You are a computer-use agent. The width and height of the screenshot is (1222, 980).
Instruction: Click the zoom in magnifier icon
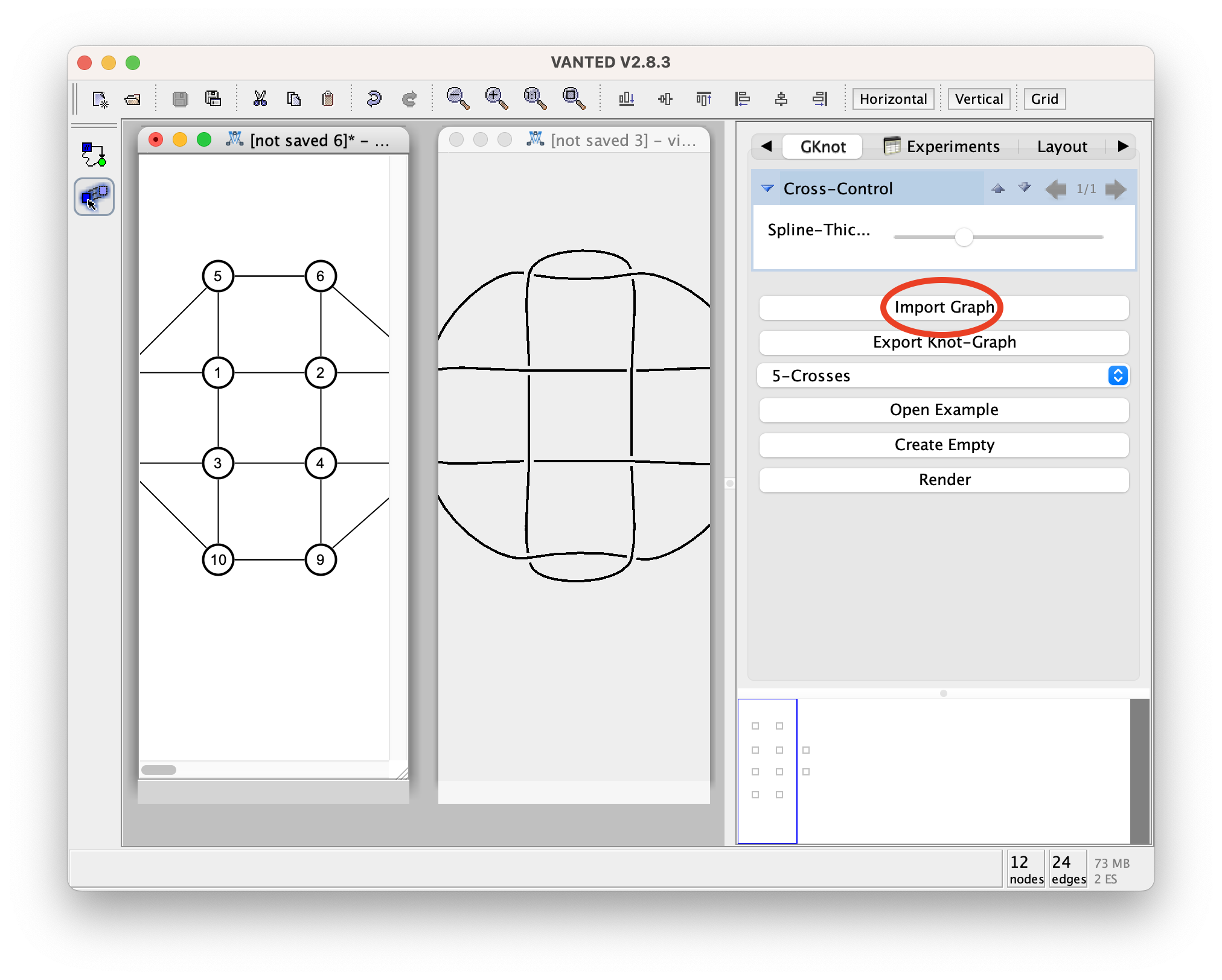[x=496, y=98]
